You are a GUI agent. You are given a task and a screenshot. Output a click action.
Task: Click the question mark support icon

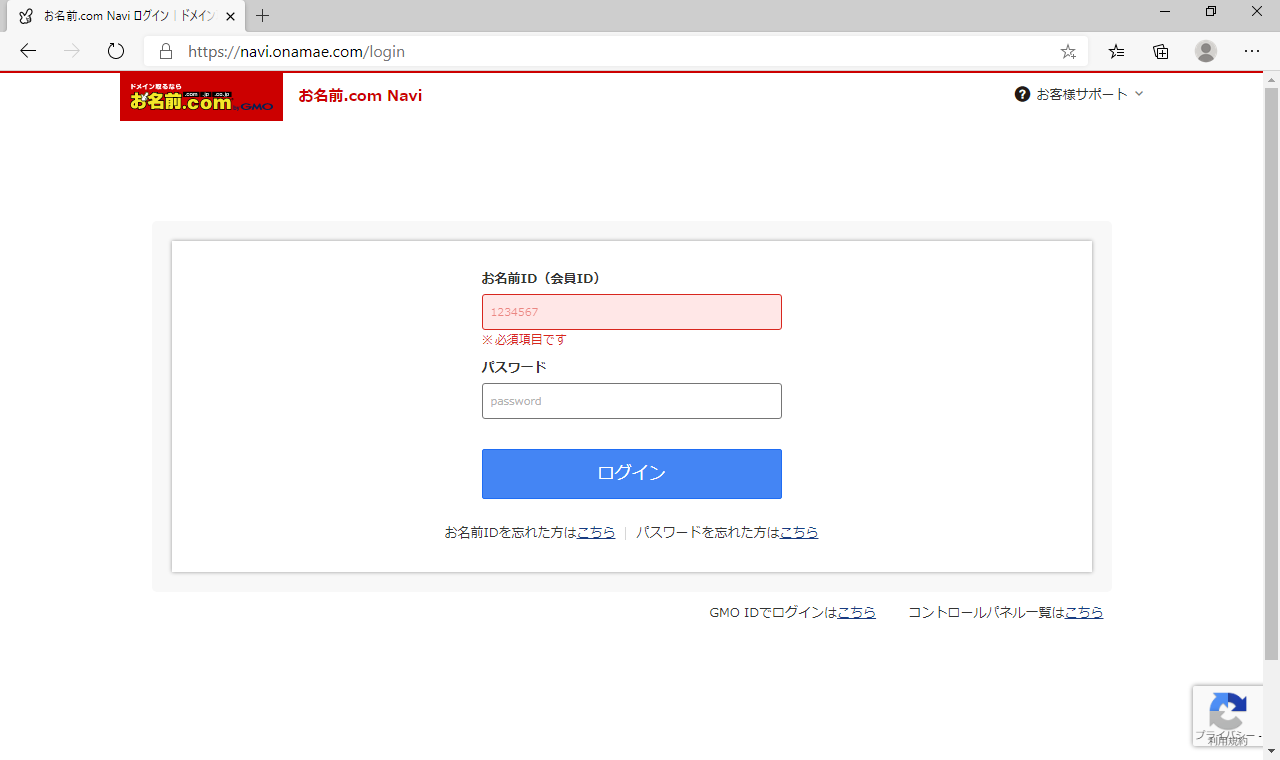(x=1022, y=94)
